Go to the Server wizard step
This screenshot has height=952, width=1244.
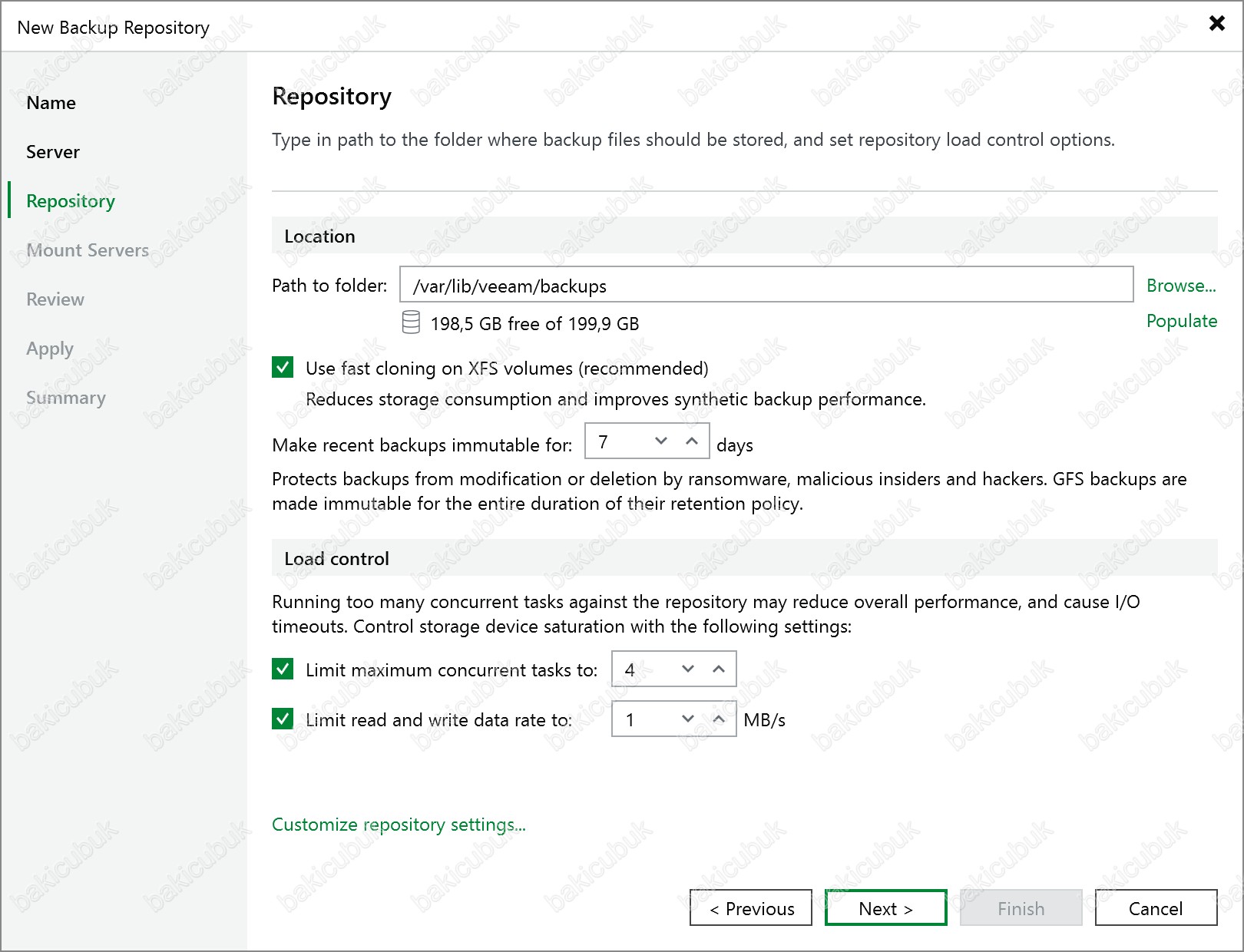coord(53,152)
